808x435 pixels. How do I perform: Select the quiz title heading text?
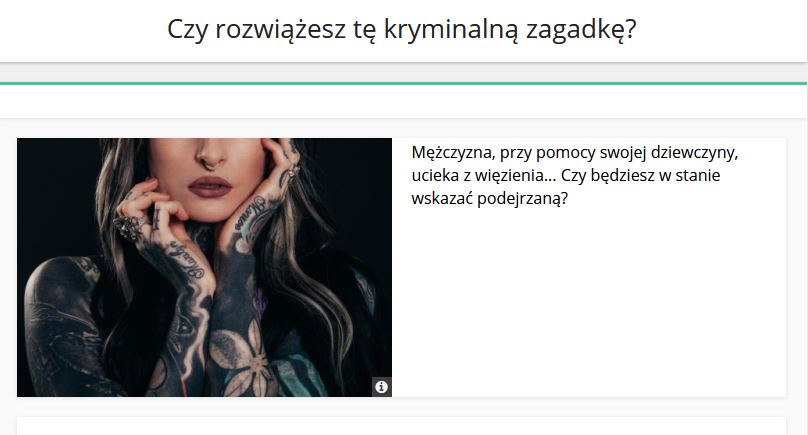point(402,29)
